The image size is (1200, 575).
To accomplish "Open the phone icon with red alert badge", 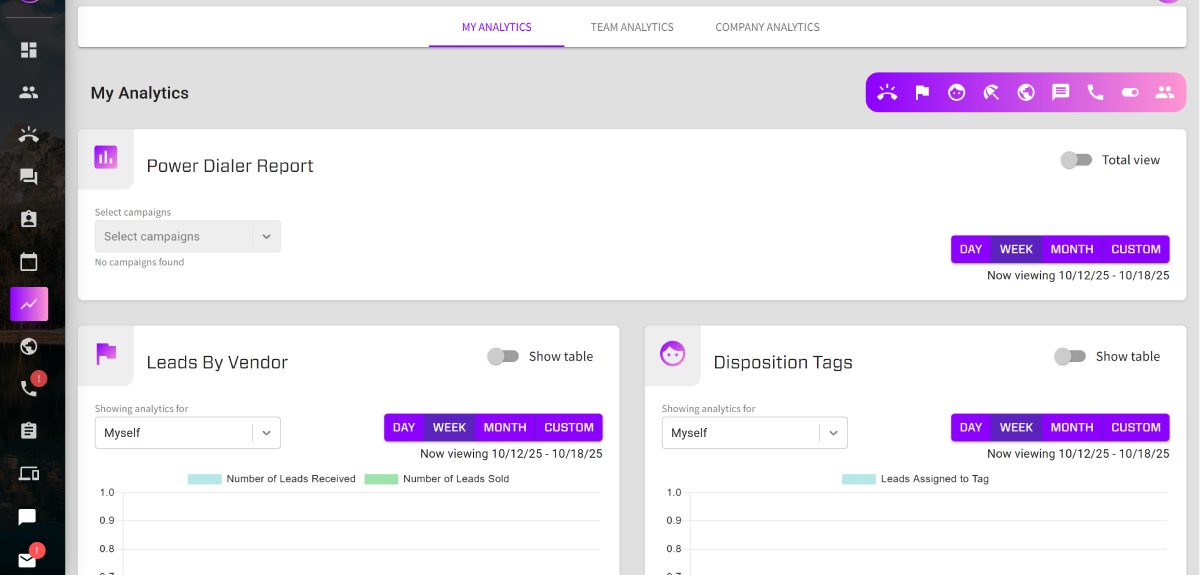I will (29, 388).
